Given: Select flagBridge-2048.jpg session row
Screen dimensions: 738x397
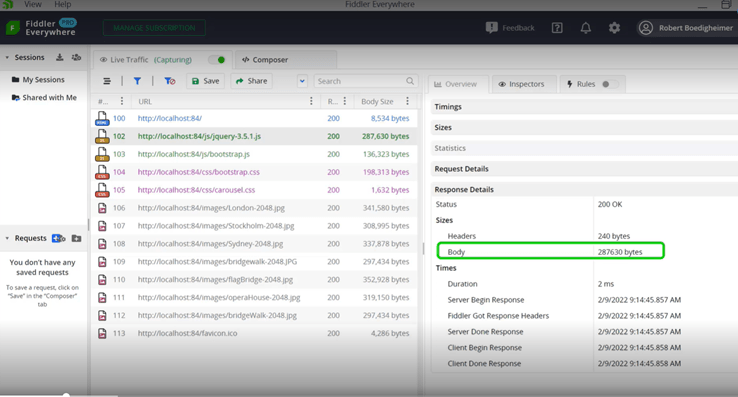Looking at the screenshot, I should [x=254, y=279].
